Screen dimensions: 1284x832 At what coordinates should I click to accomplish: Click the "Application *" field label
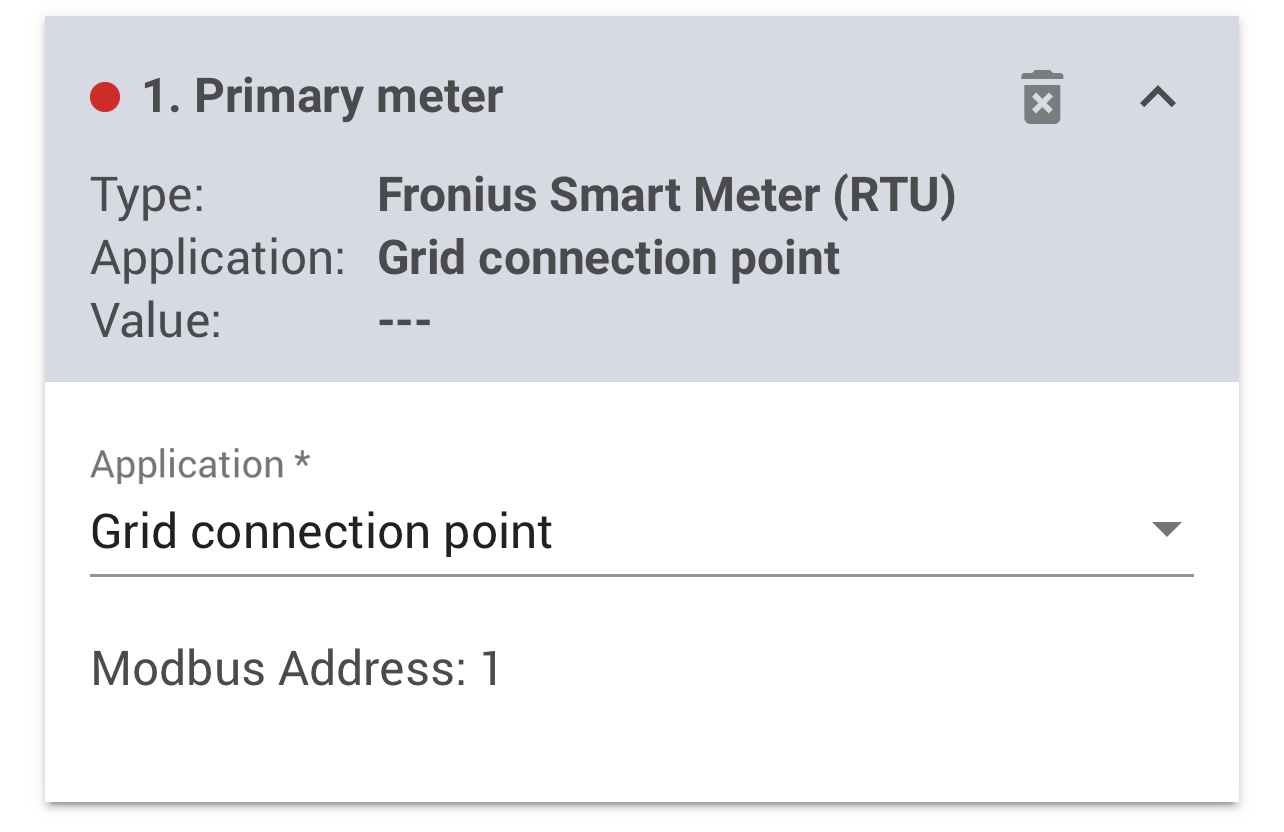point(188,465)
